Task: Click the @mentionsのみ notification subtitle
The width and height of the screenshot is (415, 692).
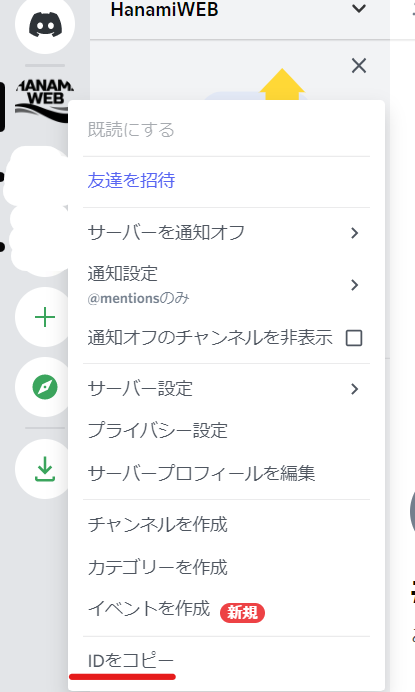Action: click(138, 298)
